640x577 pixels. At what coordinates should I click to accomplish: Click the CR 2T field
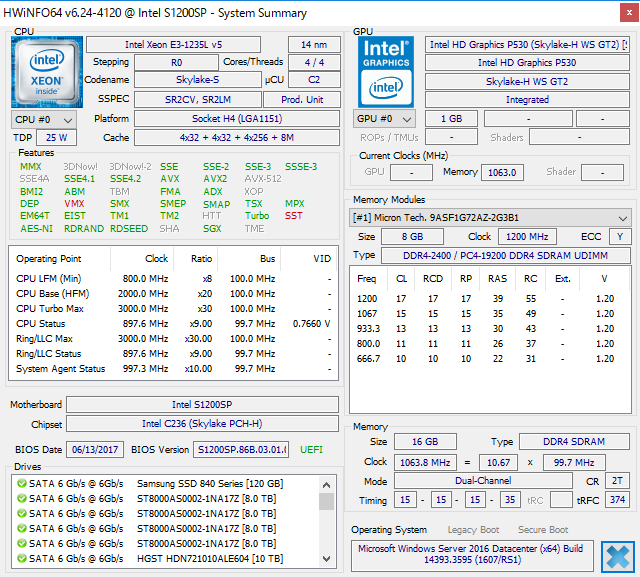617,481
